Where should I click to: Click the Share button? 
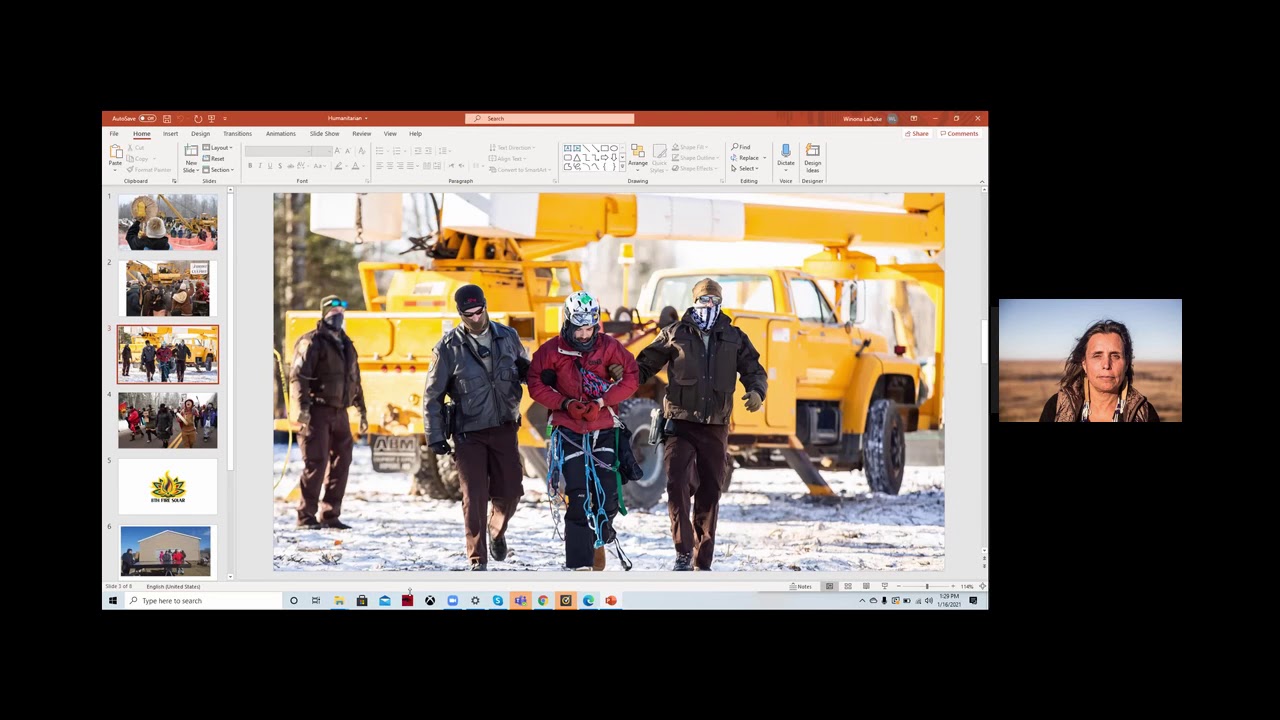pos(917,134)
